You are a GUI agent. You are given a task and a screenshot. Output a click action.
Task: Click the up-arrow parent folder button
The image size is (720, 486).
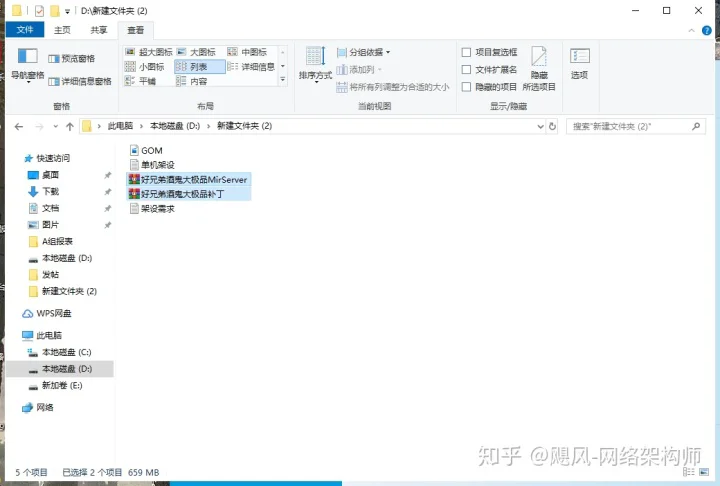pyautogui.click(x=69, y=127)
